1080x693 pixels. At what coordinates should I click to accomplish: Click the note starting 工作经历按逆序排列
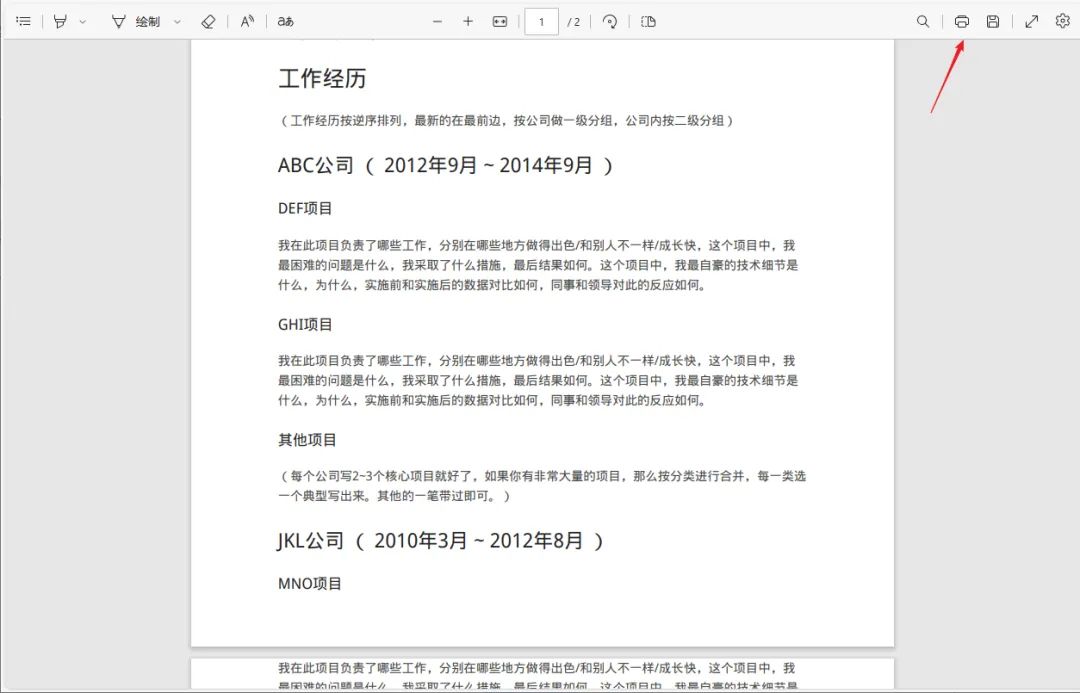pos(506,121)
